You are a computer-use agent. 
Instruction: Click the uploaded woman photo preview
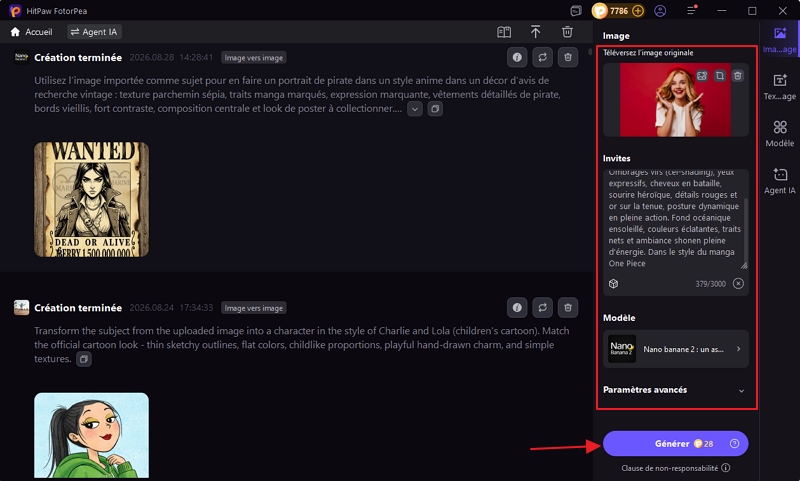click(x=675, y=100)
